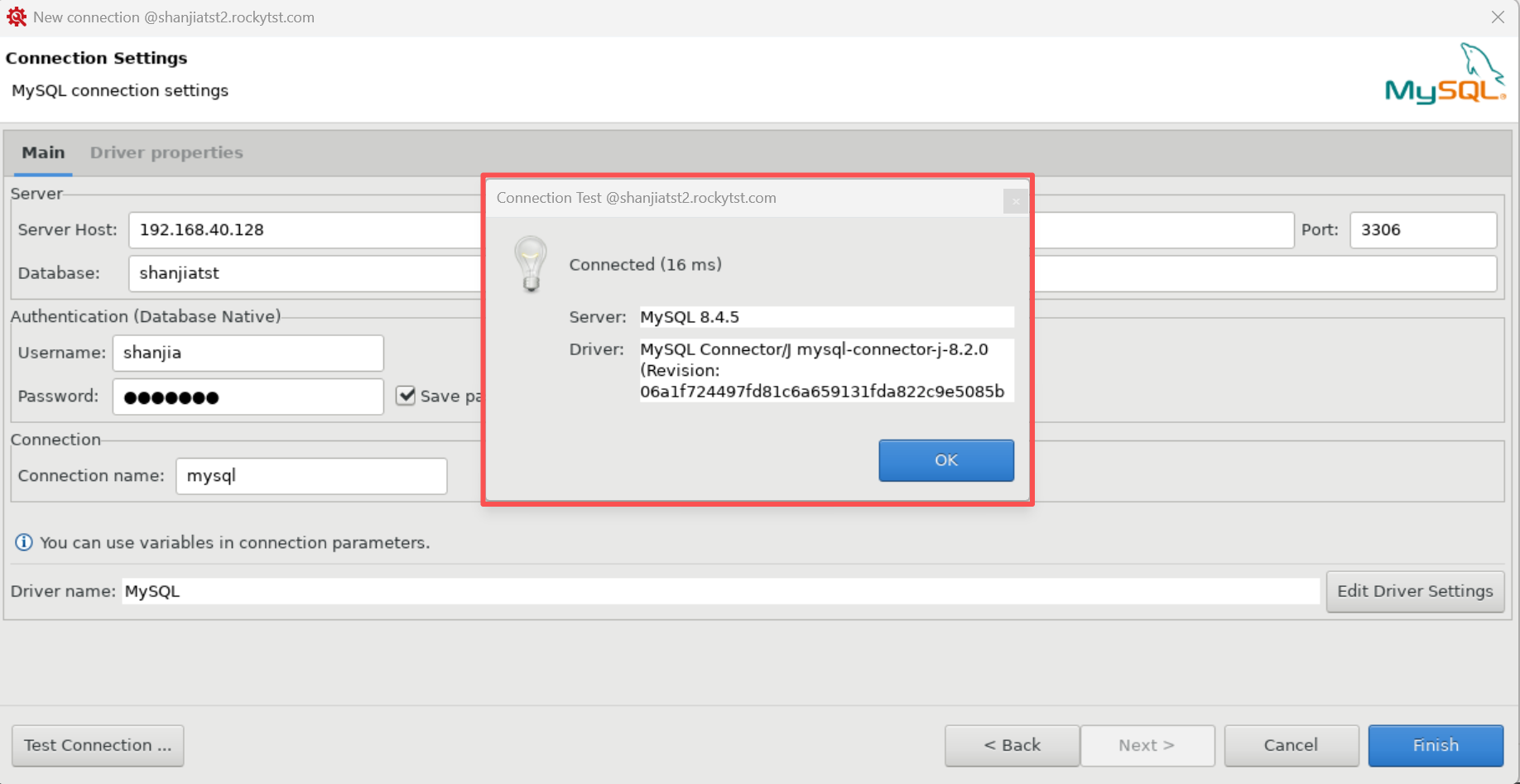1520x784 pixels.
Task: Click the Test Connection button
Action: pyautogui.click(x=98, y=745)
